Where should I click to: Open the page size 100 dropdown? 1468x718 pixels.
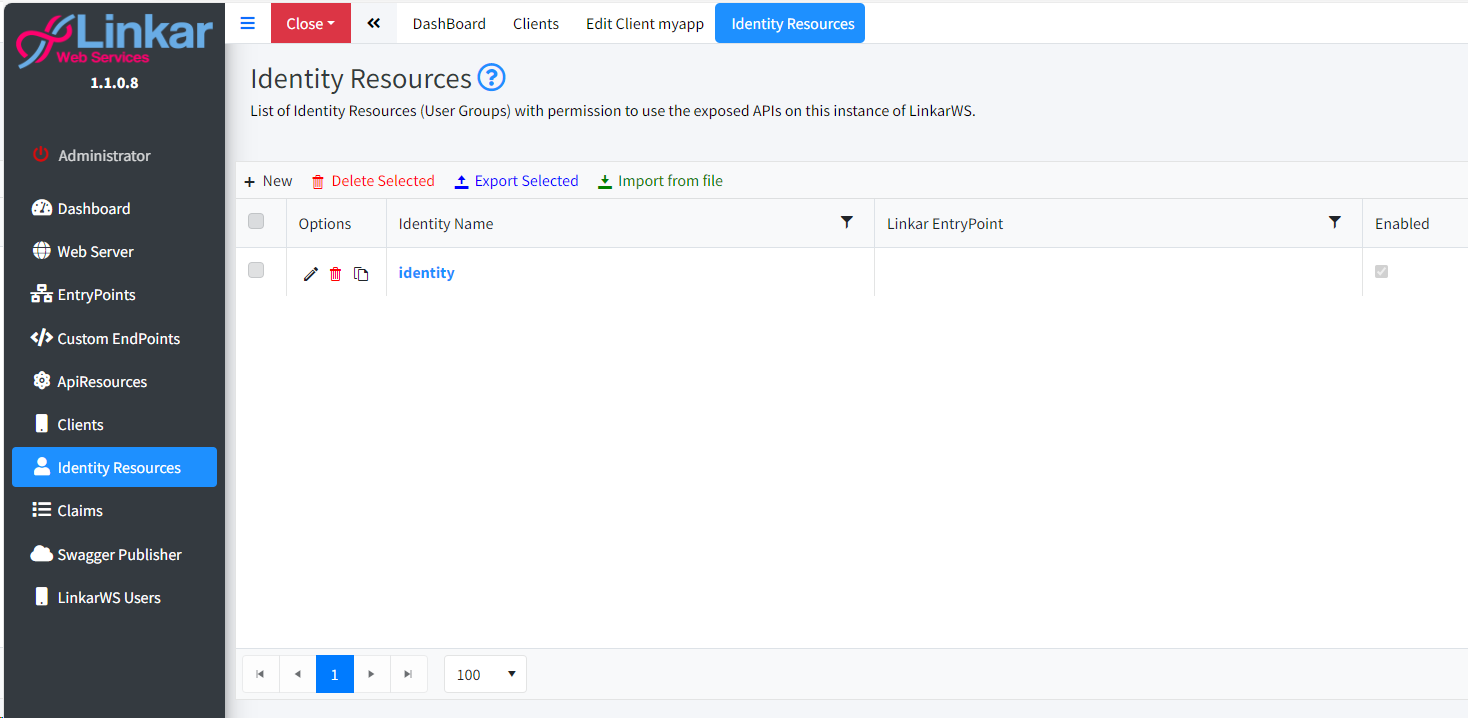(485, 674)
